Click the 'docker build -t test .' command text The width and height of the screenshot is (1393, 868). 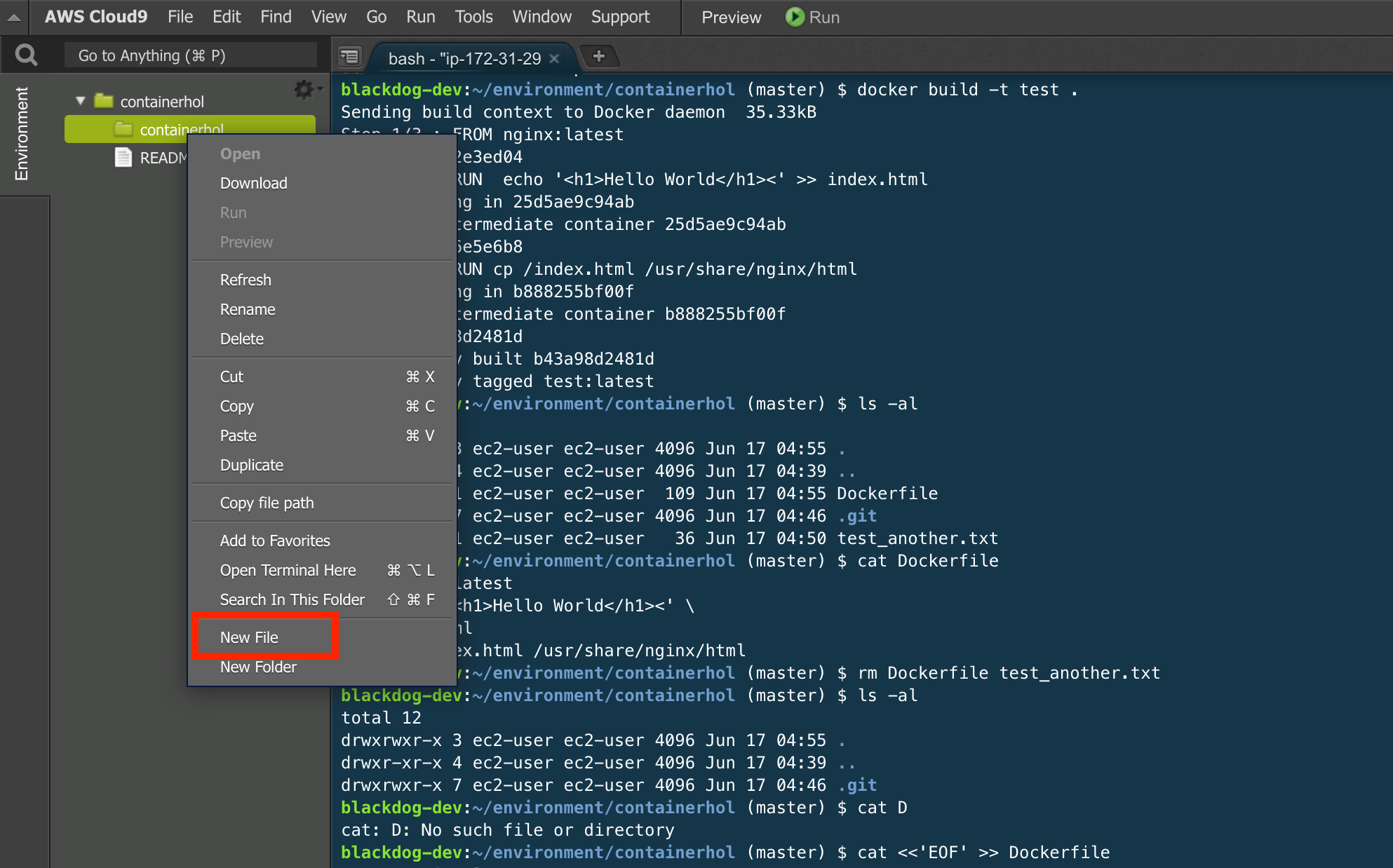967,90
